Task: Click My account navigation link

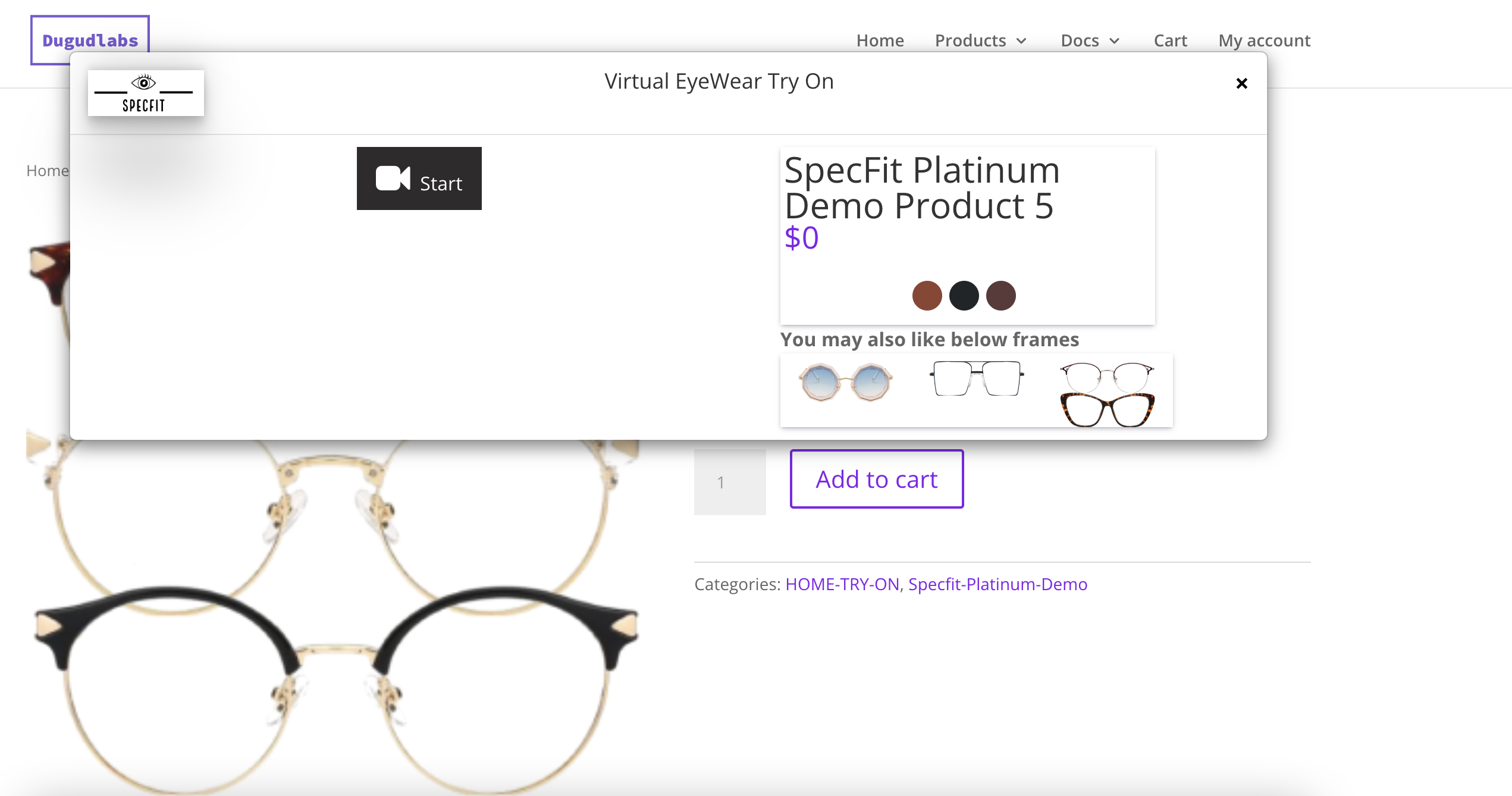Action: click(x=1264, y=40)
